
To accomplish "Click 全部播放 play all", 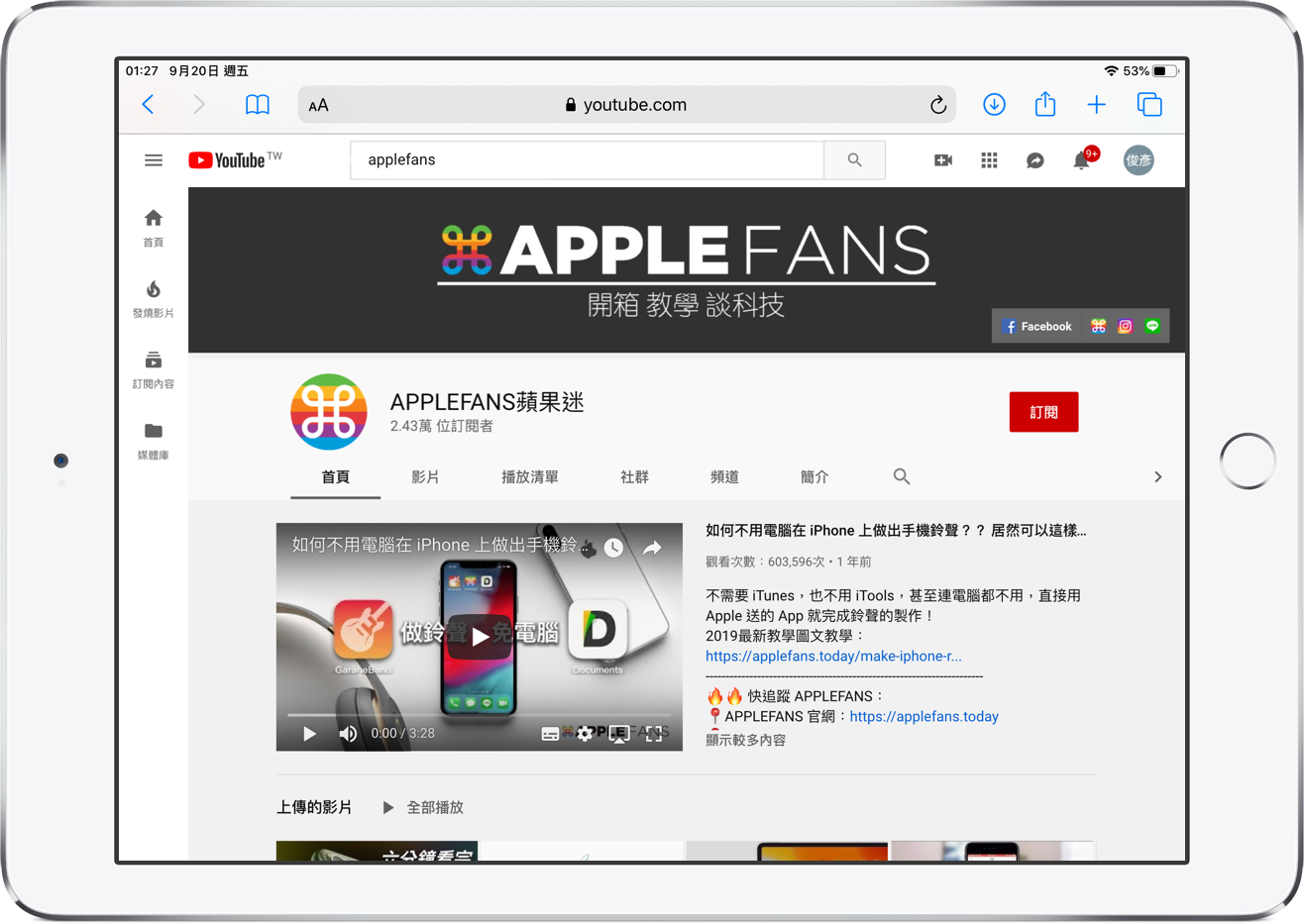I will point(423,807).
